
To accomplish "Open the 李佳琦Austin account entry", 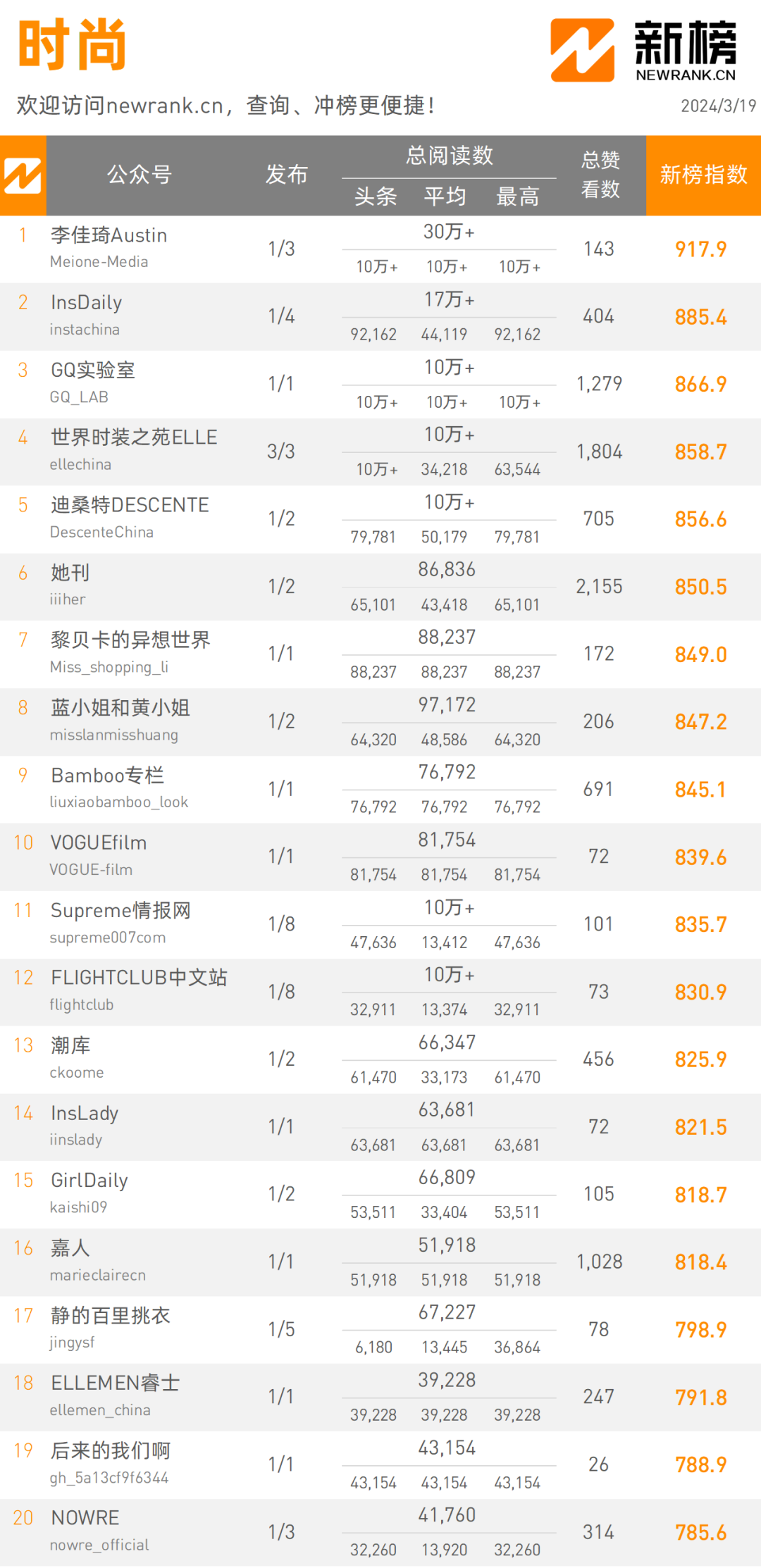I will tap(109, 235).
